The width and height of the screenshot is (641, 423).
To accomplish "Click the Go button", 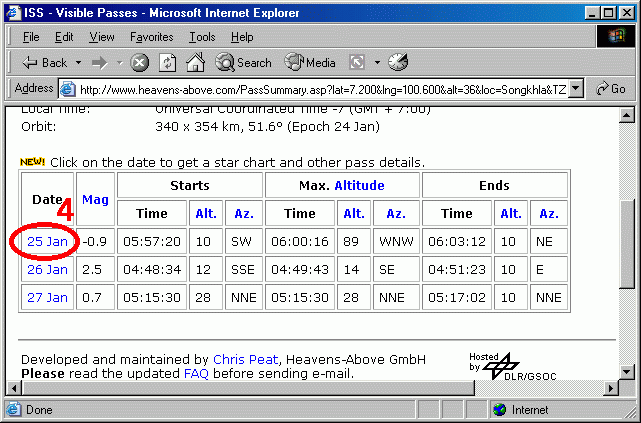I will [x=611, y=89].
